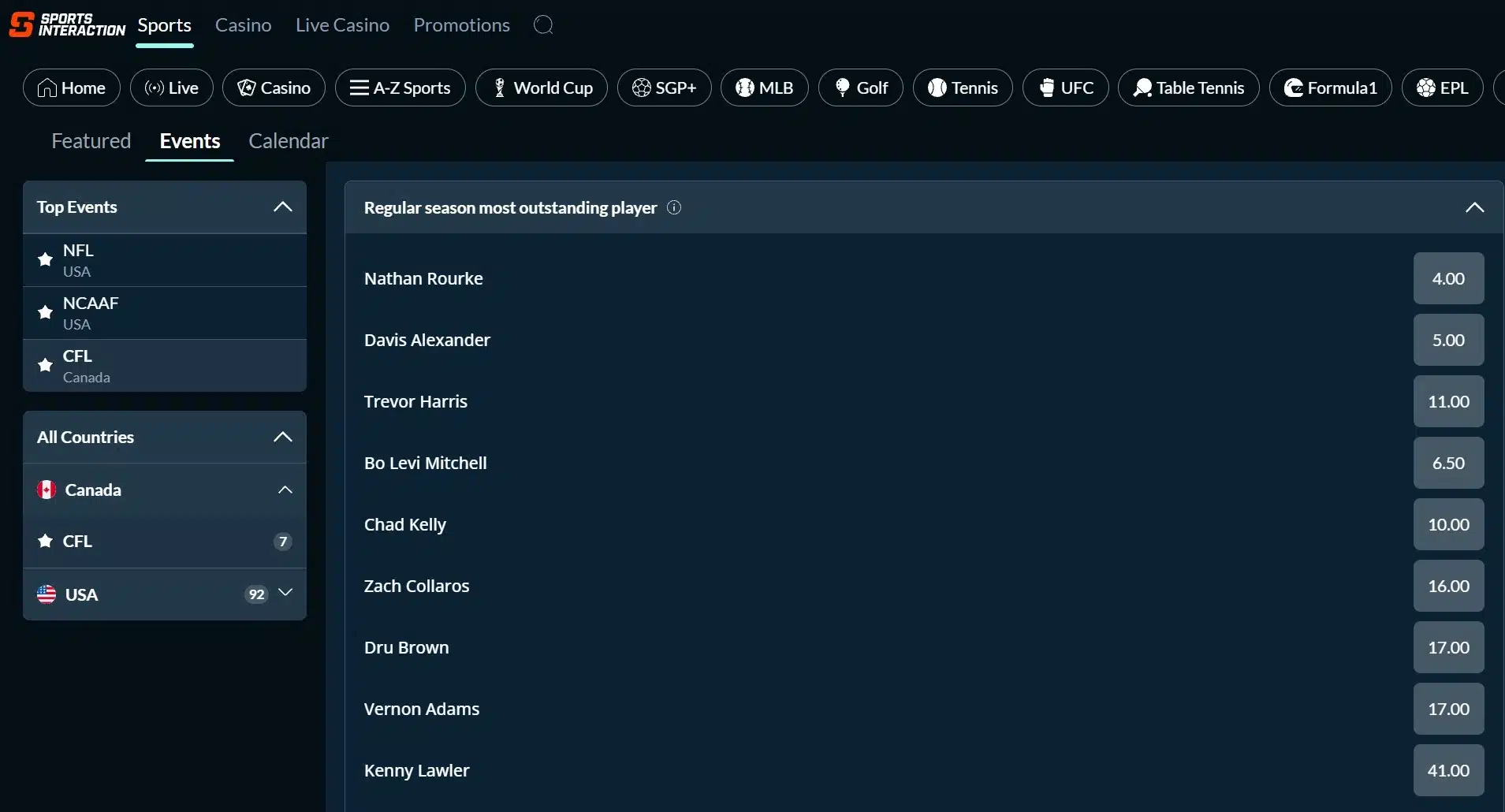Click the info icon beside most outstanding player
Viewport: 1505px width, 812px height.
(674, 207)
